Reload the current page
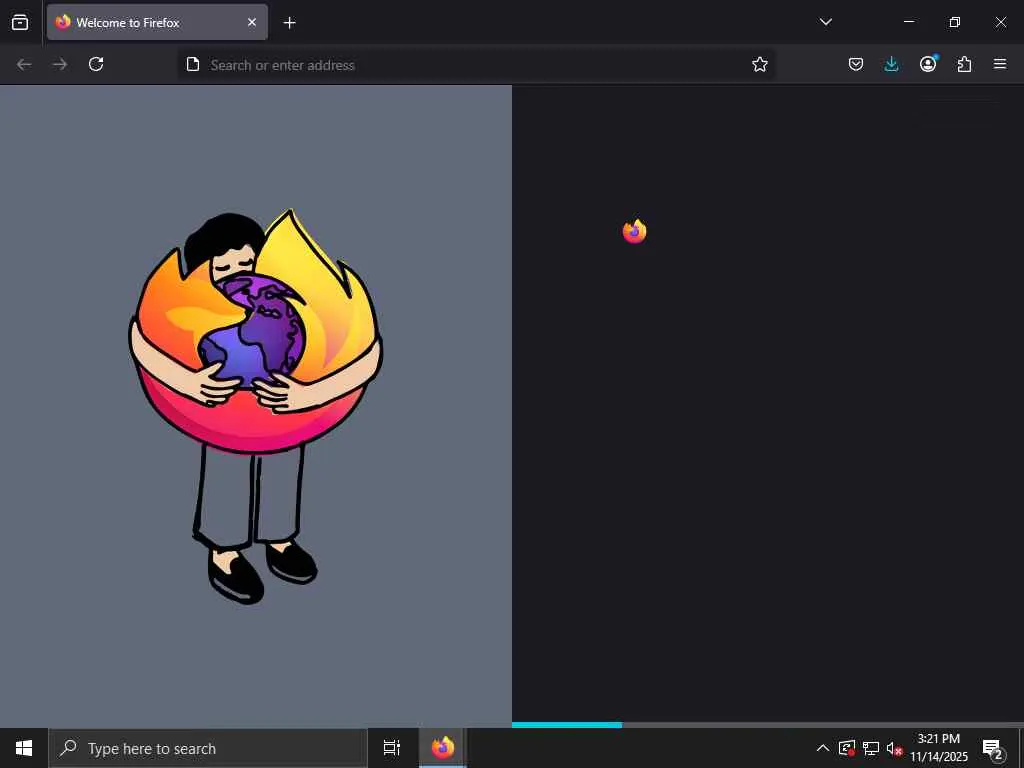The height and width of the screenshot is (768, 1024). pos(96,64)
